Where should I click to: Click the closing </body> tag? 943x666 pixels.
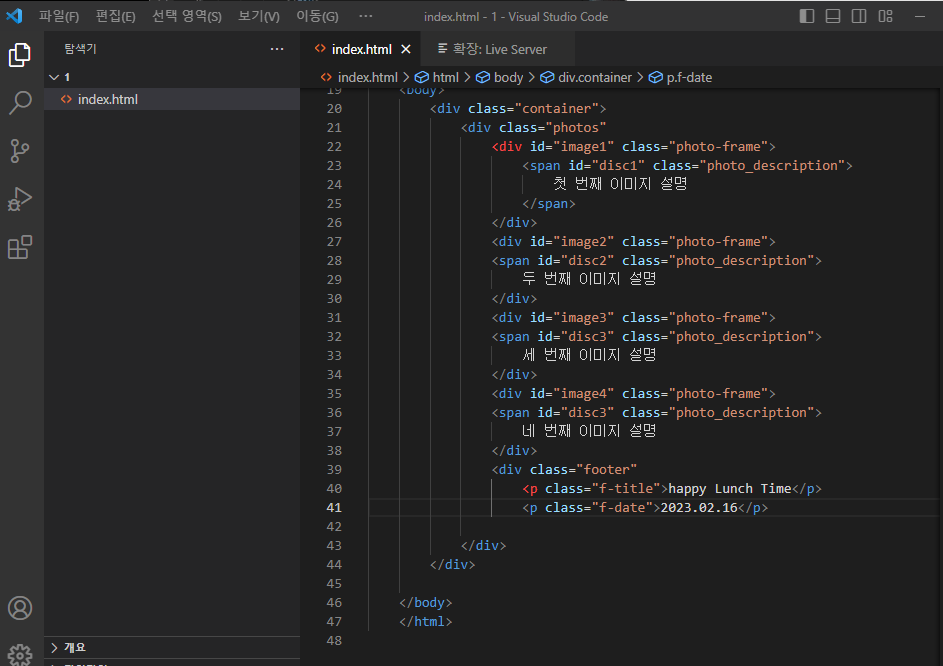(426, 602)
